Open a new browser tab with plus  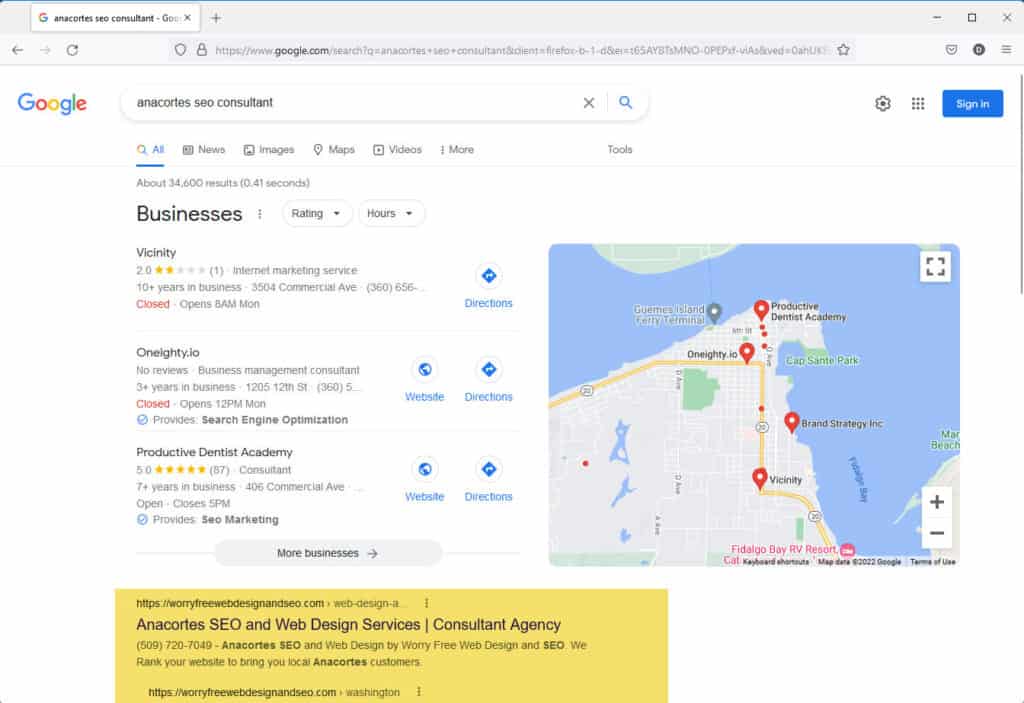[216, 18]
